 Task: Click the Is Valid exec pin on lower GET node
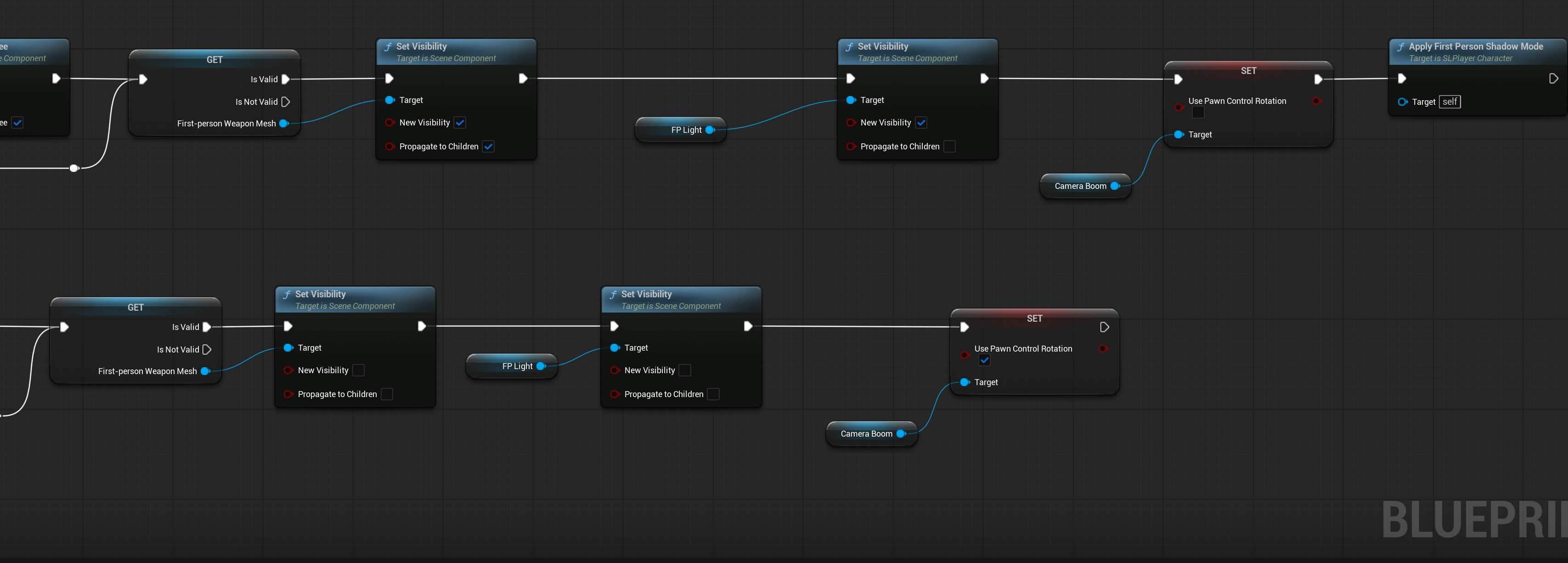[207, 327]
